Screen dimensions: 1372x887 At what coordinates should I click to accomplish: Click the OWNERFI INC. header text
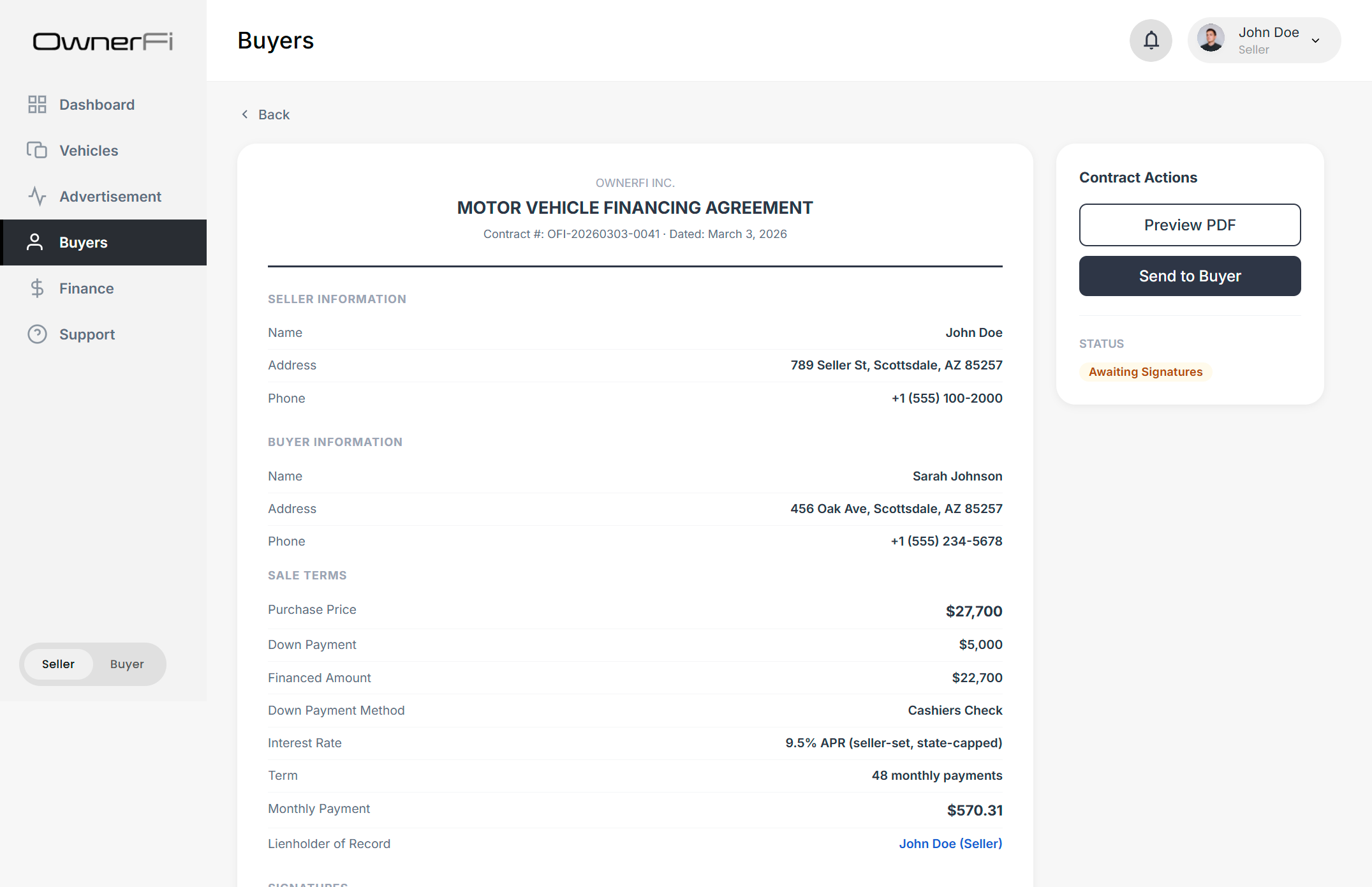635,183
